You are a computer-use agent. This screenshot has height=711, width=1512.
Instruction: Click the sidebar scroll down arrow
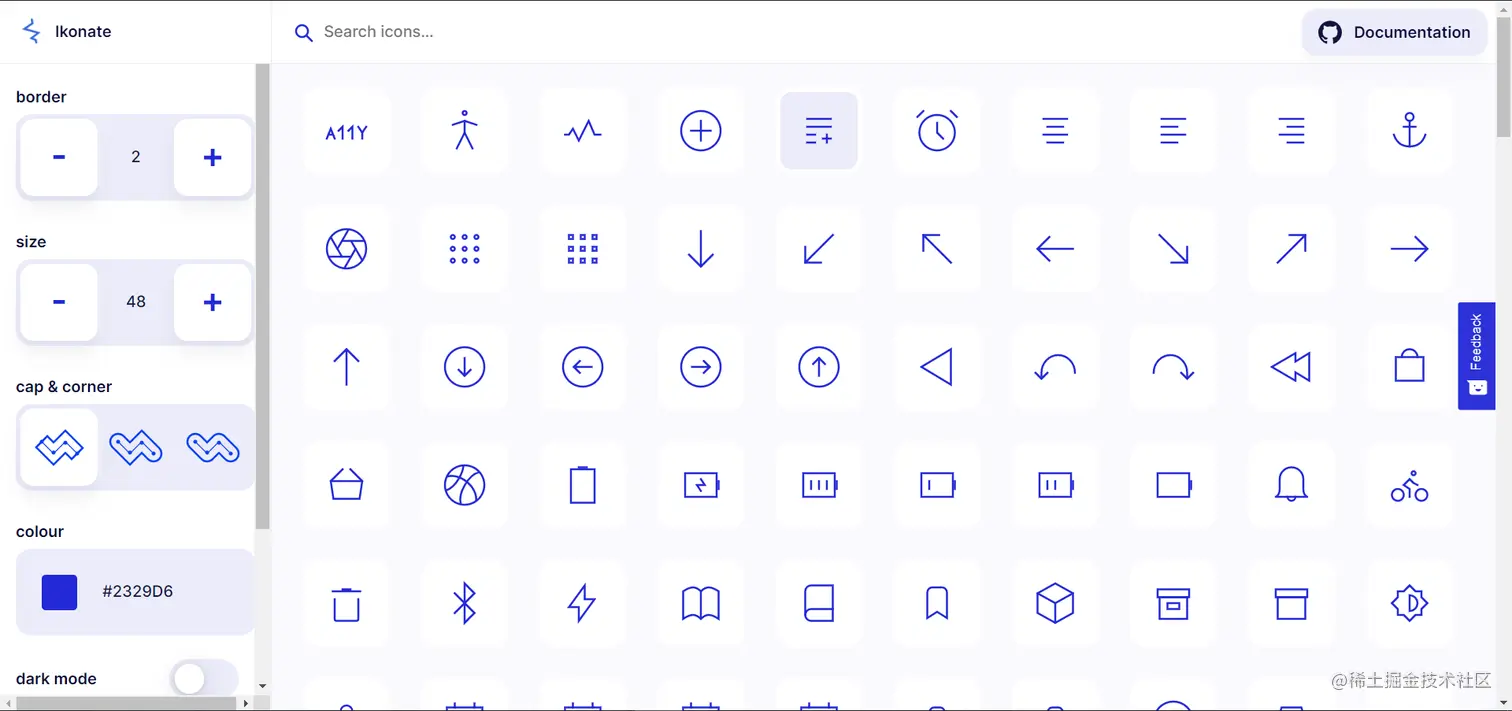point(262,686)
